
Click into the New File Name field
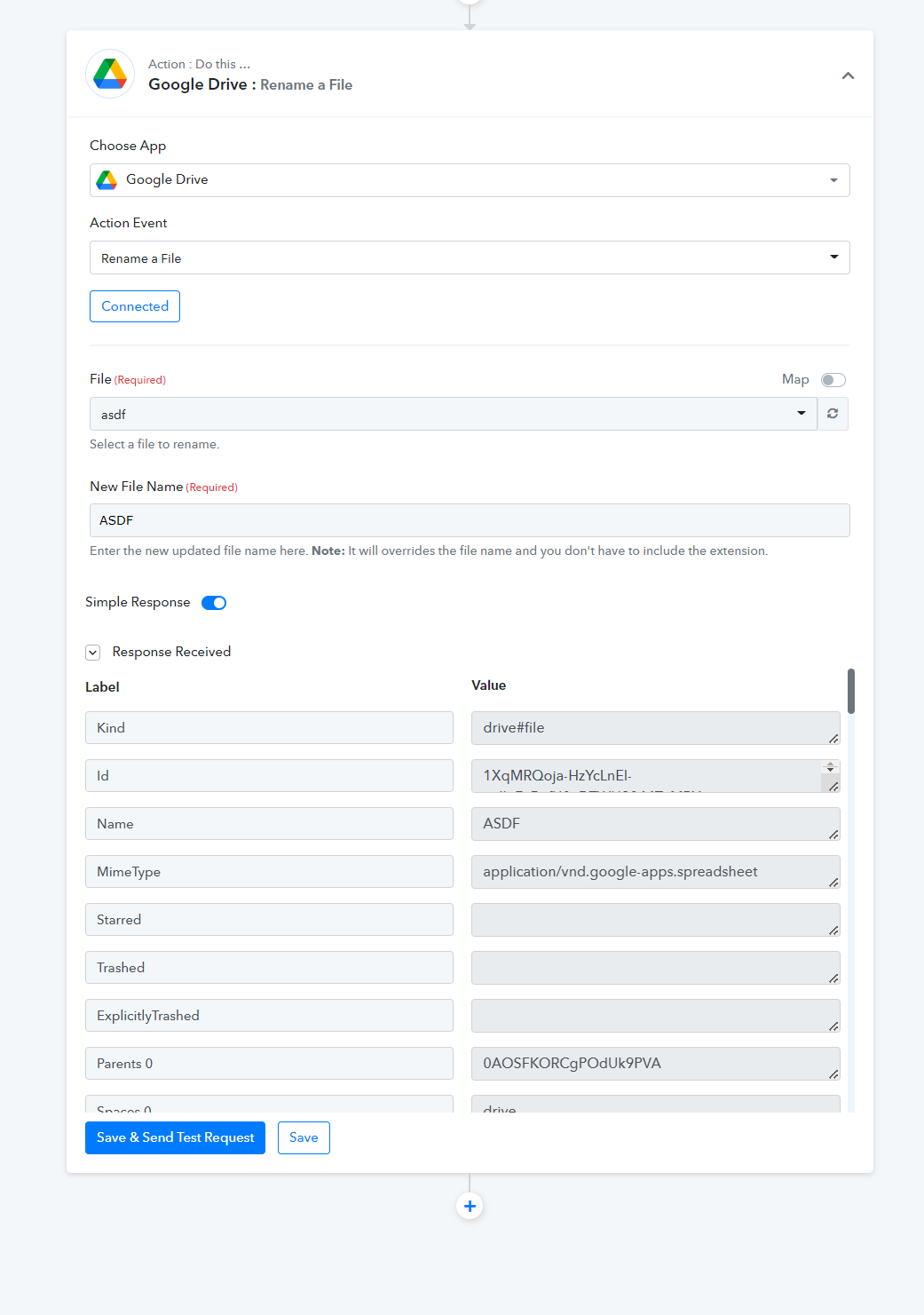[x=470, y=520]
